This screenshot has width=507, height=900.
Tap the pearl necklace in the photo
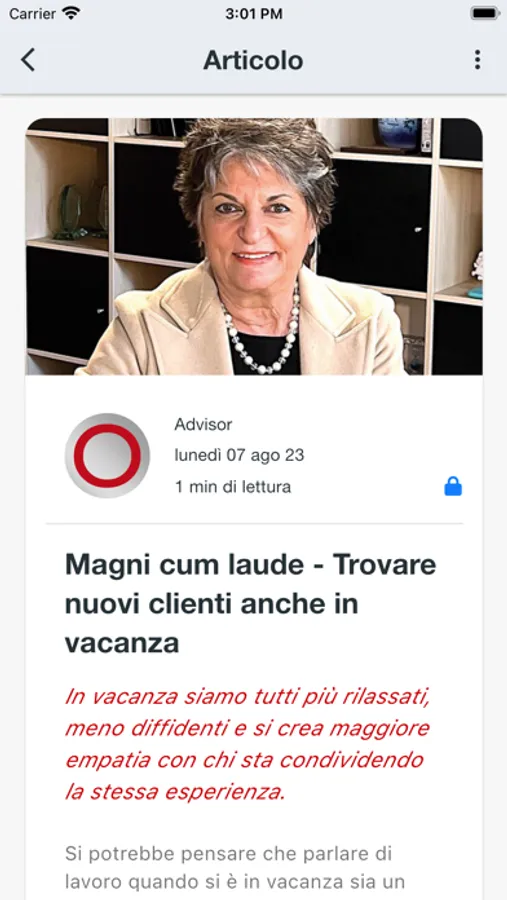click(261, 332)
